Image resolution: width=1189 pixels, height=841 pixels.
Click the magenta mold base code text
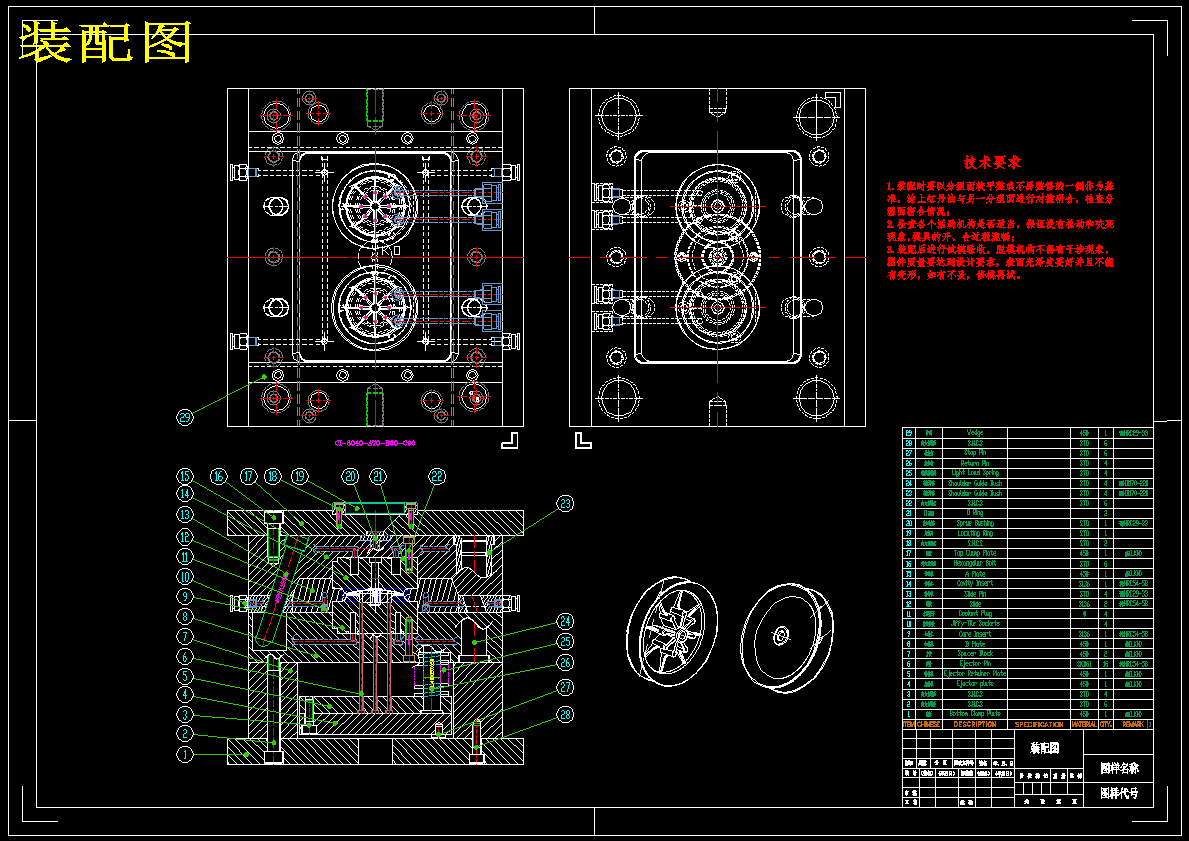click(375, 443)
